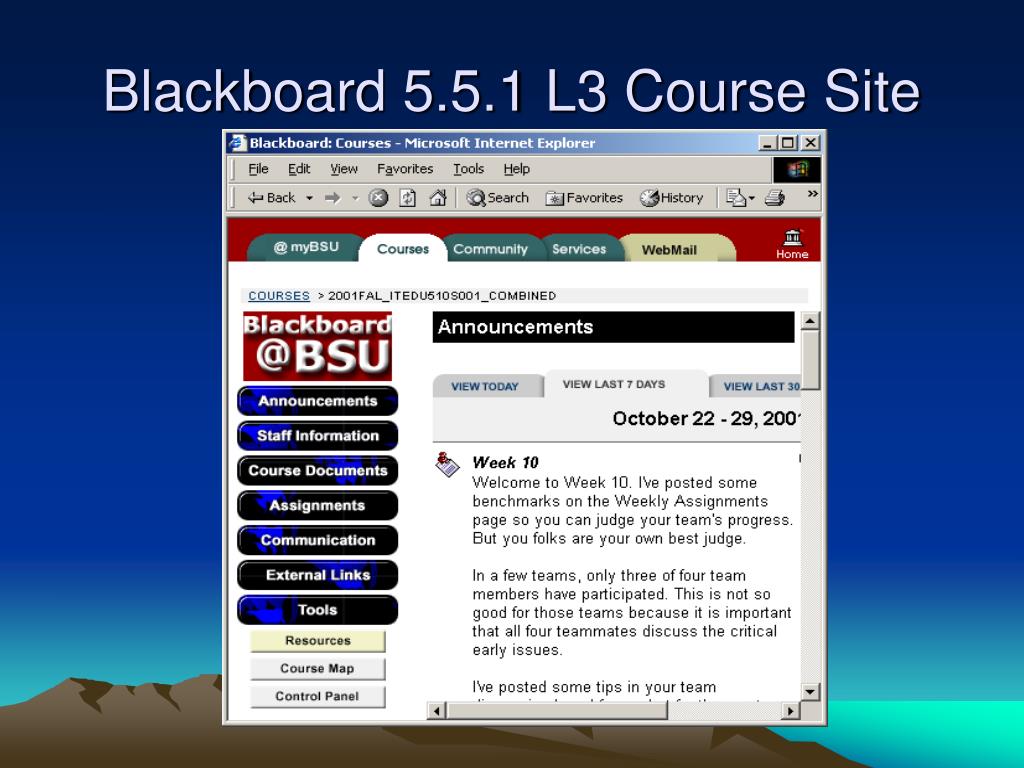Image resolution: width=1024 pixels, height=768 pixels.
Task: Go to Assignments in the sidebar
Action: 317,505
